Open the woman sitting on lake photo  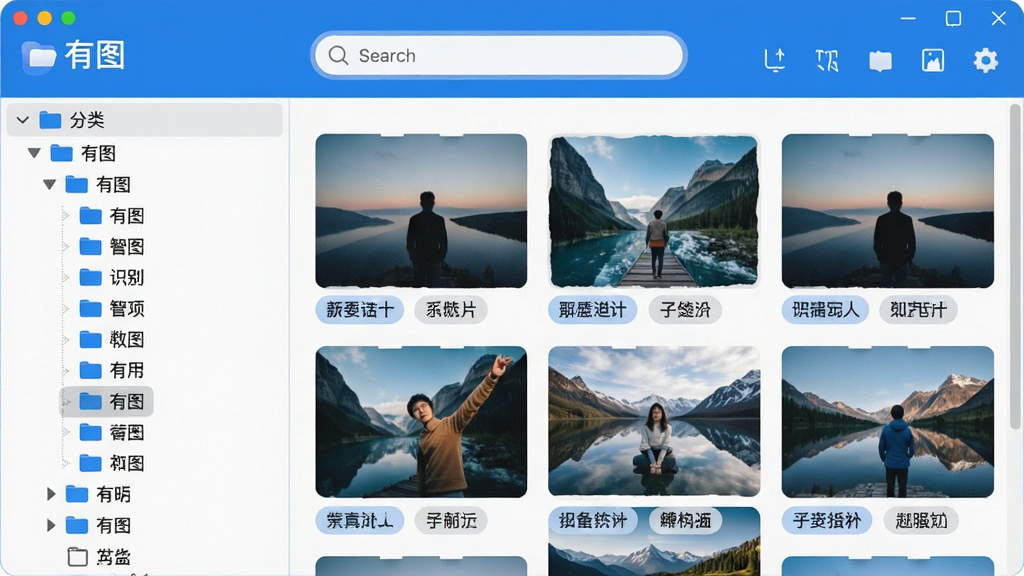(x=654, y=421)
